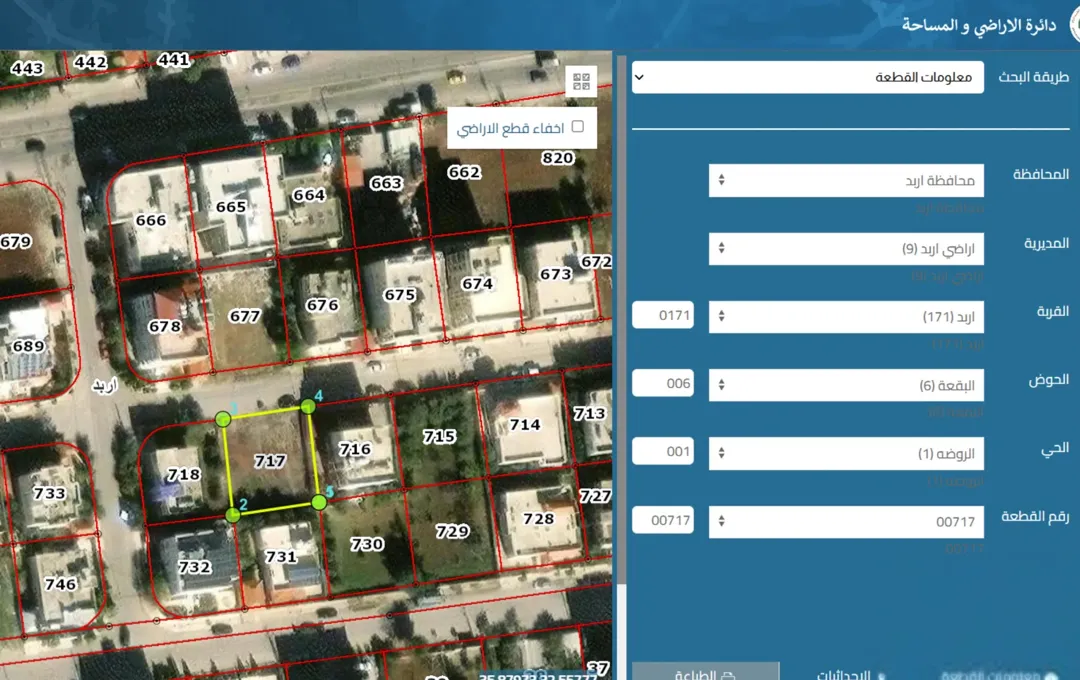Toggle the hide land parcels checkbox
Image resolution: width=1080 pixels, height=680 pixels.
[578, 127]
